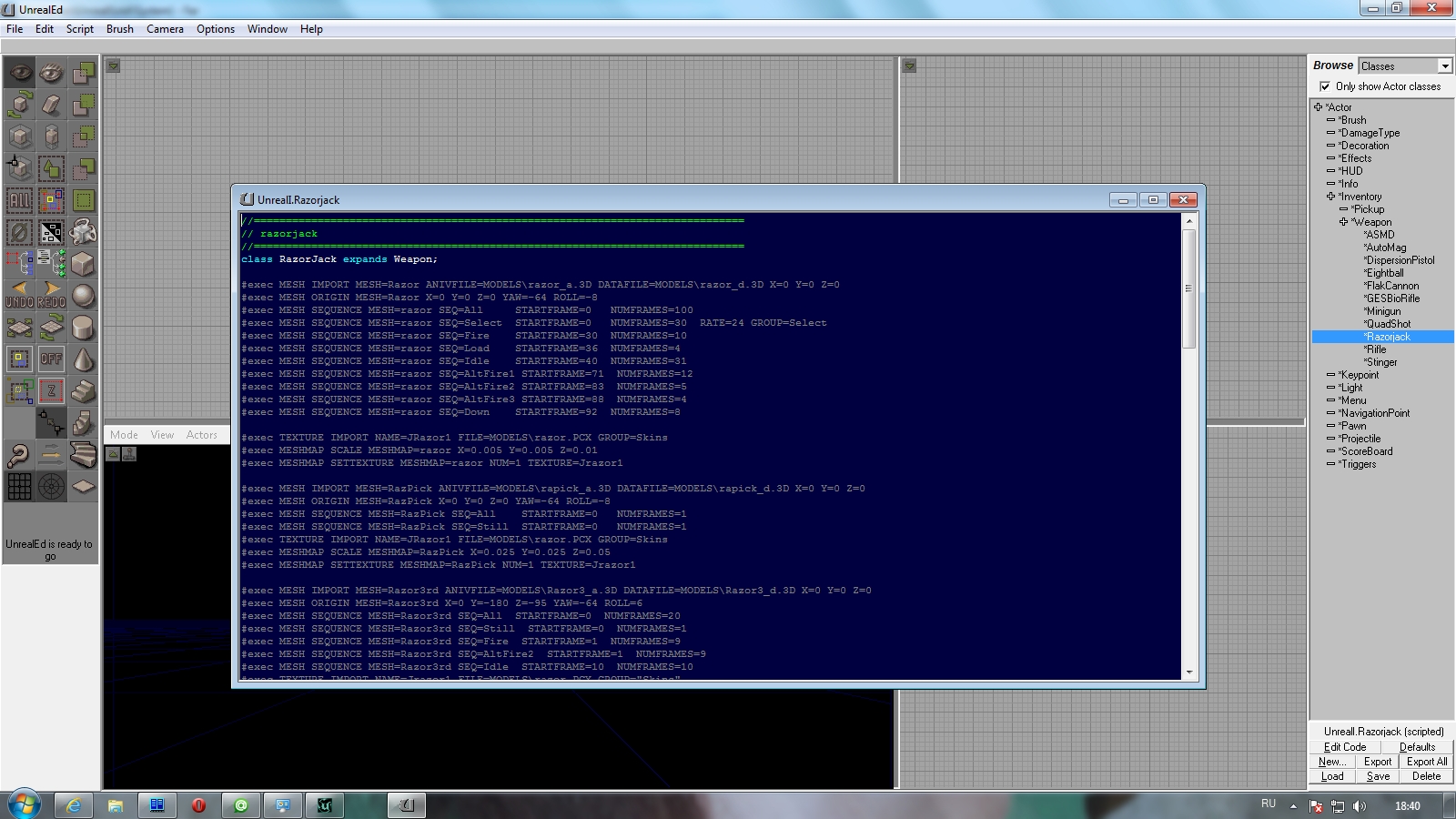1456x819 pixels.
Task: Choose the Cube brush builder
Action: (x=84, y=264)
